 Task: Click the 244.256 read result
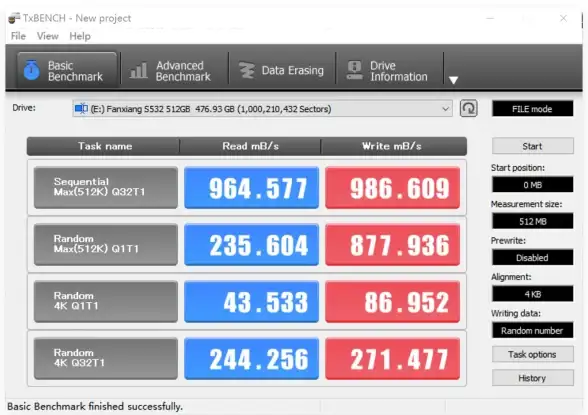(252, 359)
